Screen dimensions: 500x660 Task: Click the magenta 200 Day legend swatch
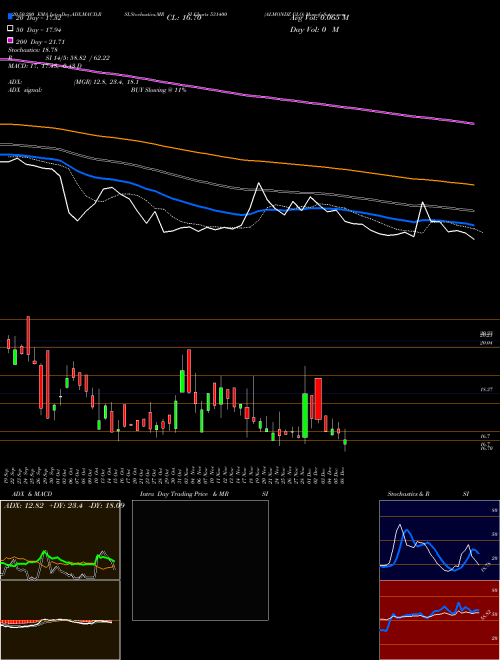(x=10, y=40)
